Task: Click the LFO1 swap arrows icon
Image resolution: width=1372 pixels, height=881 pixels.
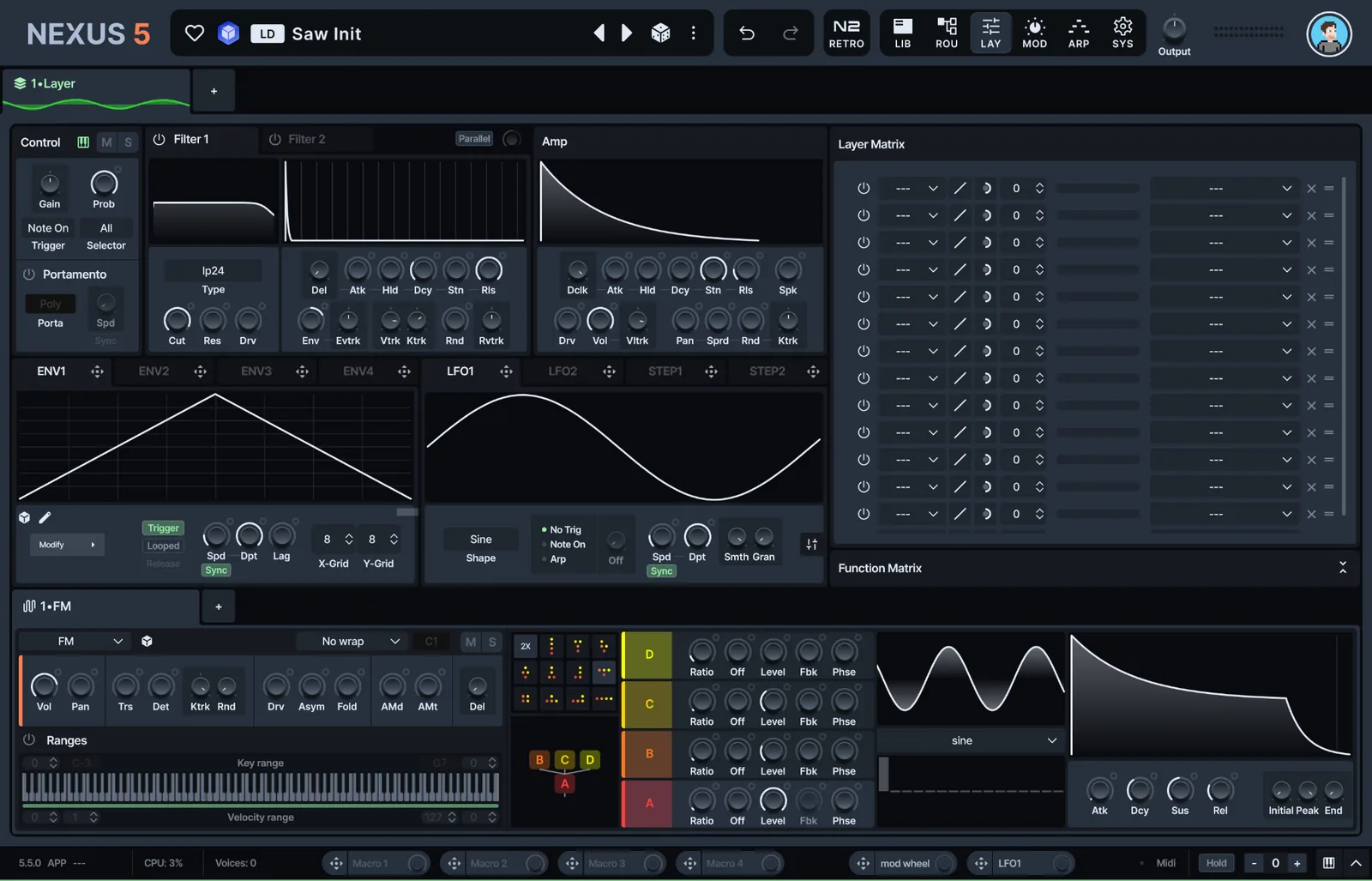Action: [x=811, y=544]
